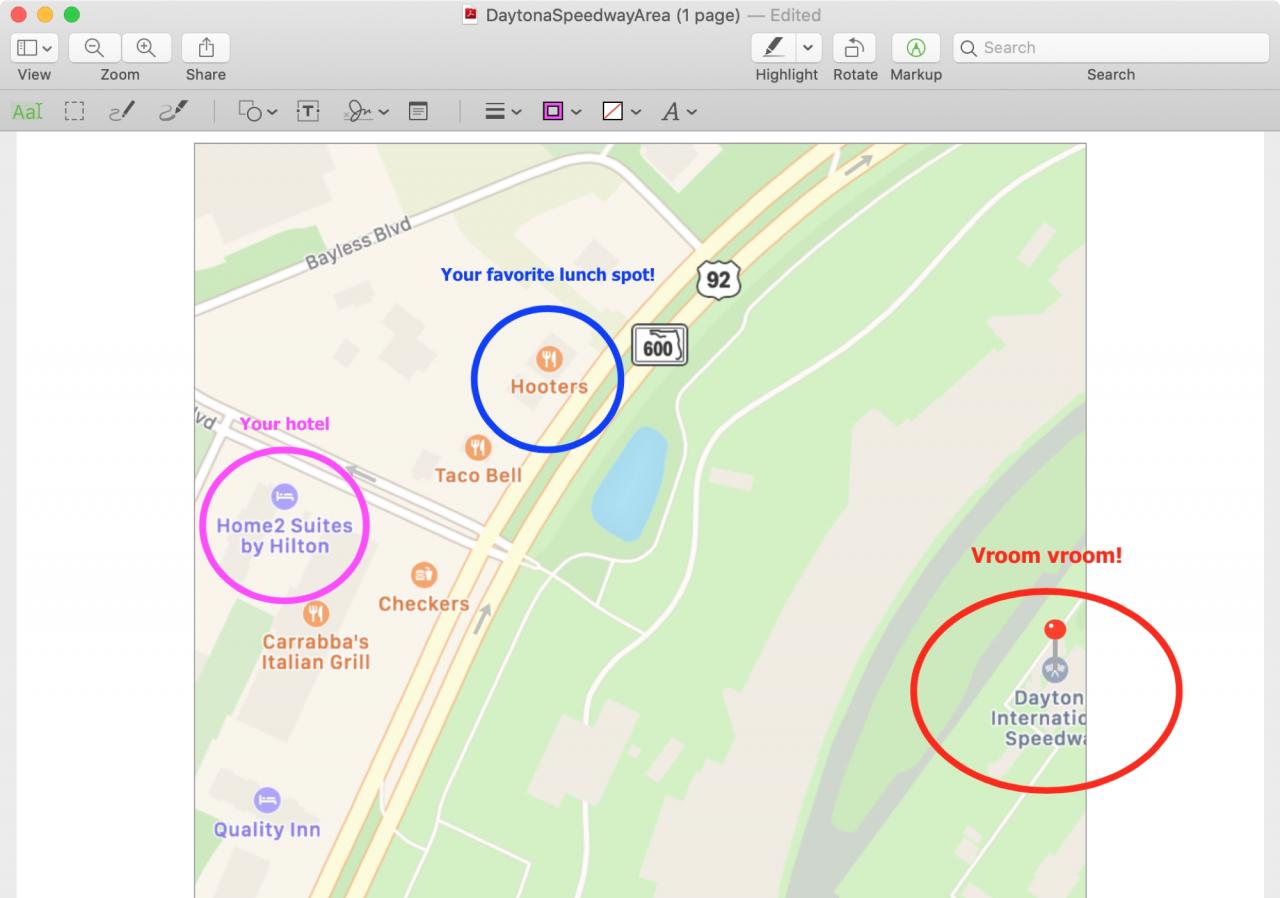This screenshot has height=898, width=1280.
Task: Open the Text Style menu
Action: [679, 112]
